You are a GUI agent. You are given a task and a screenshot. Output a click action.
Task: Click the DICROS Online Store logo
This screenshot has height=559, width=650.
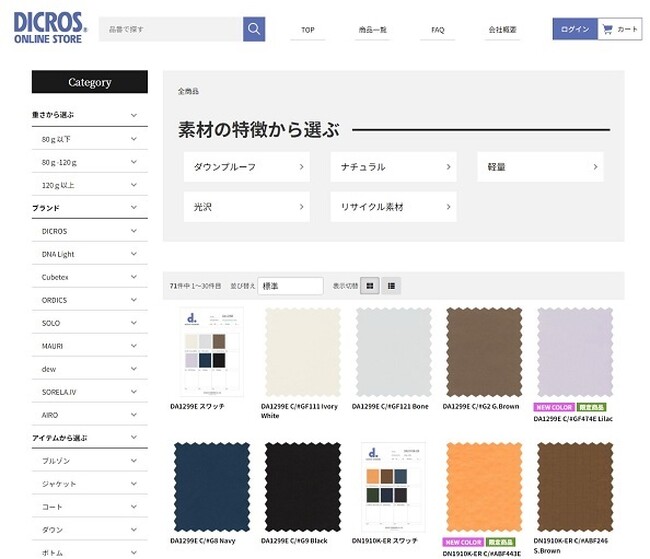coord(50,28)
